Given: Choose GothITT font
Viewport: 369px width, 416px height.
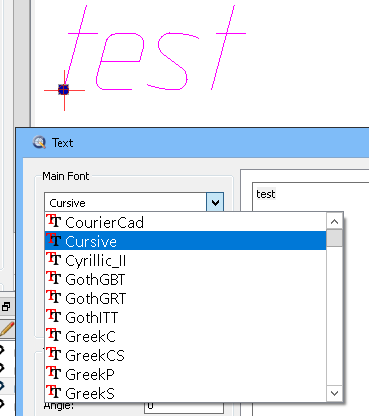Looking at the screenshot, I should [x=185, y=317].
